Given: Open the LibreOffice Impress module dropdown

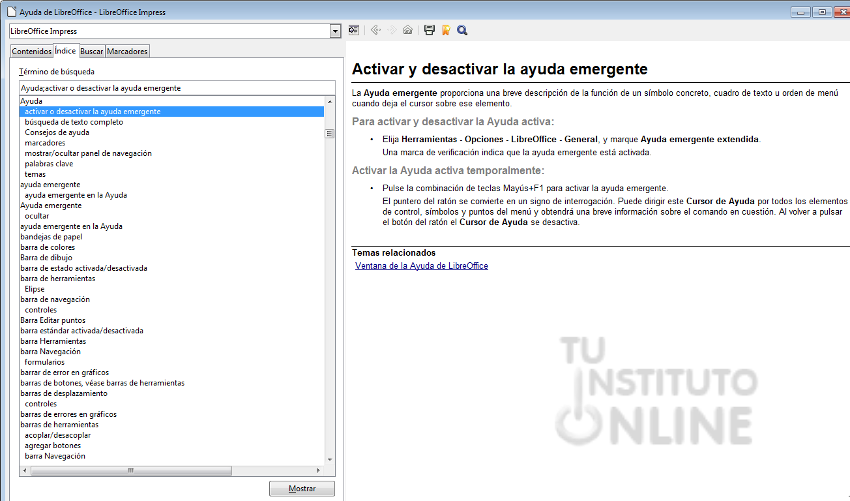Looking at the screenshot, I should (x=334, y=31).
